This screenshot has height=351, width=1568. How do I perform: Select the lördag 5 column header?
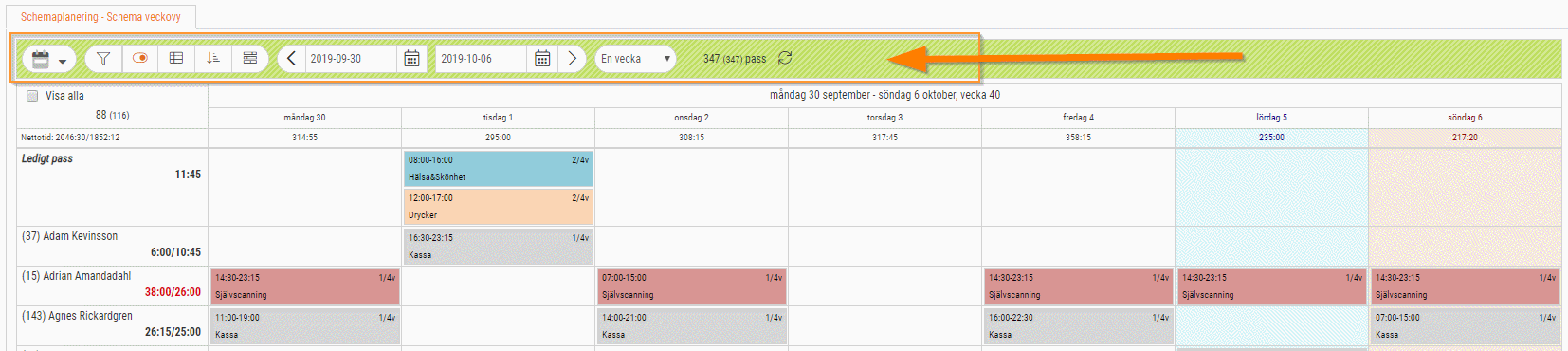click(x=1271, y=118)
